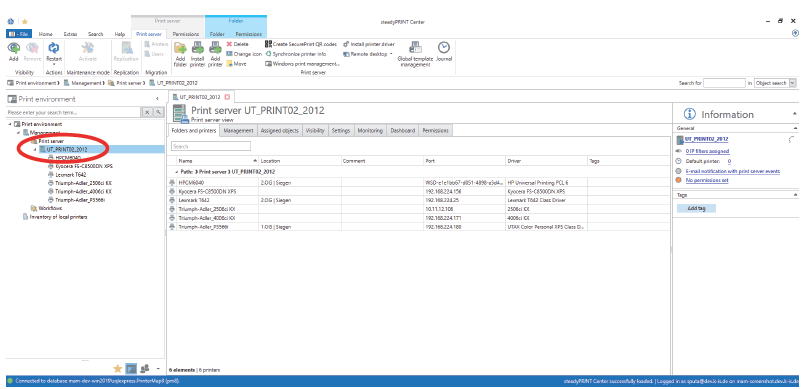The width and height of the screenshot is (804, 389).
Task: Click the users view icon at panel bottom
Action: click(x=145, y=368)
